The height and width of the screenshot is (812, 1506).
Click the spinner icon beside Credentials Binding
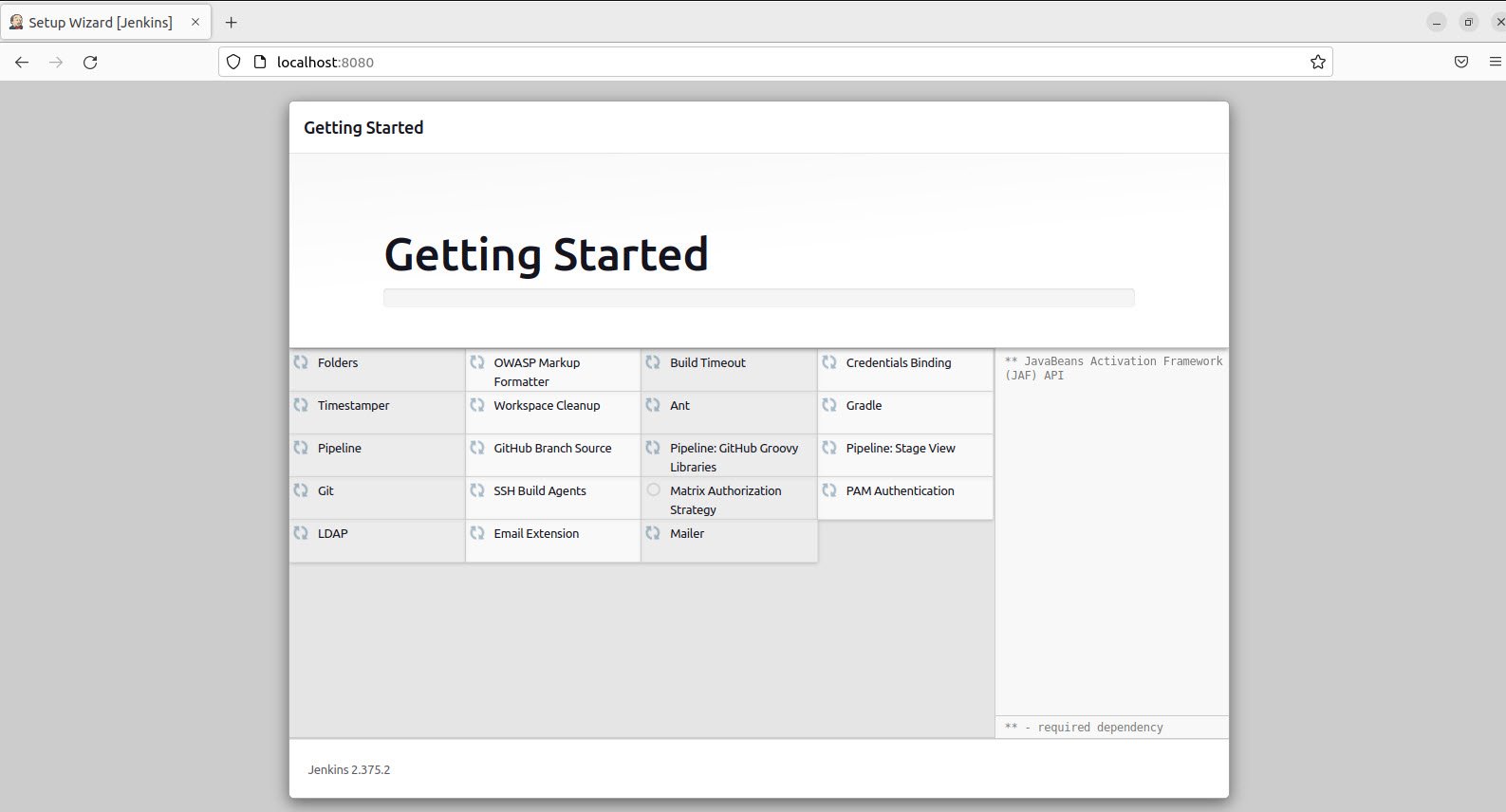(x=829, y=362)
